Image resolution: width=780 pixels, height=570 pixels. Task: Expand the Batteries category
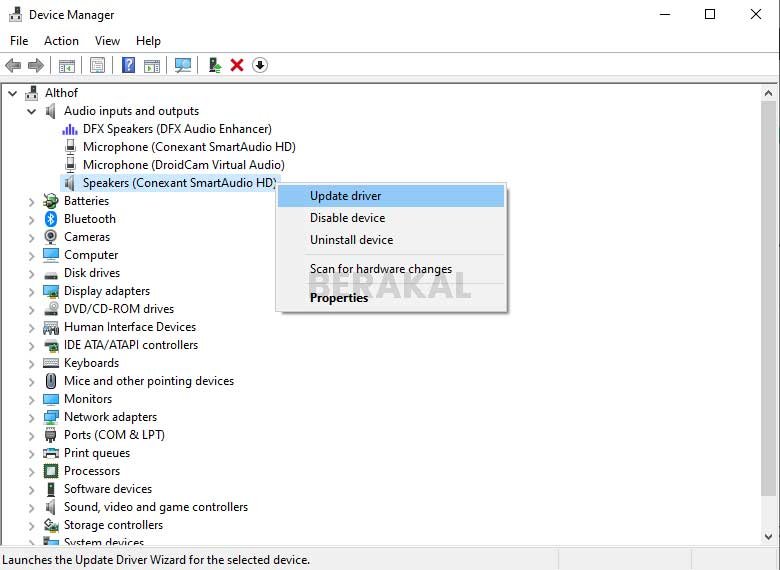(x=32, y=201)
